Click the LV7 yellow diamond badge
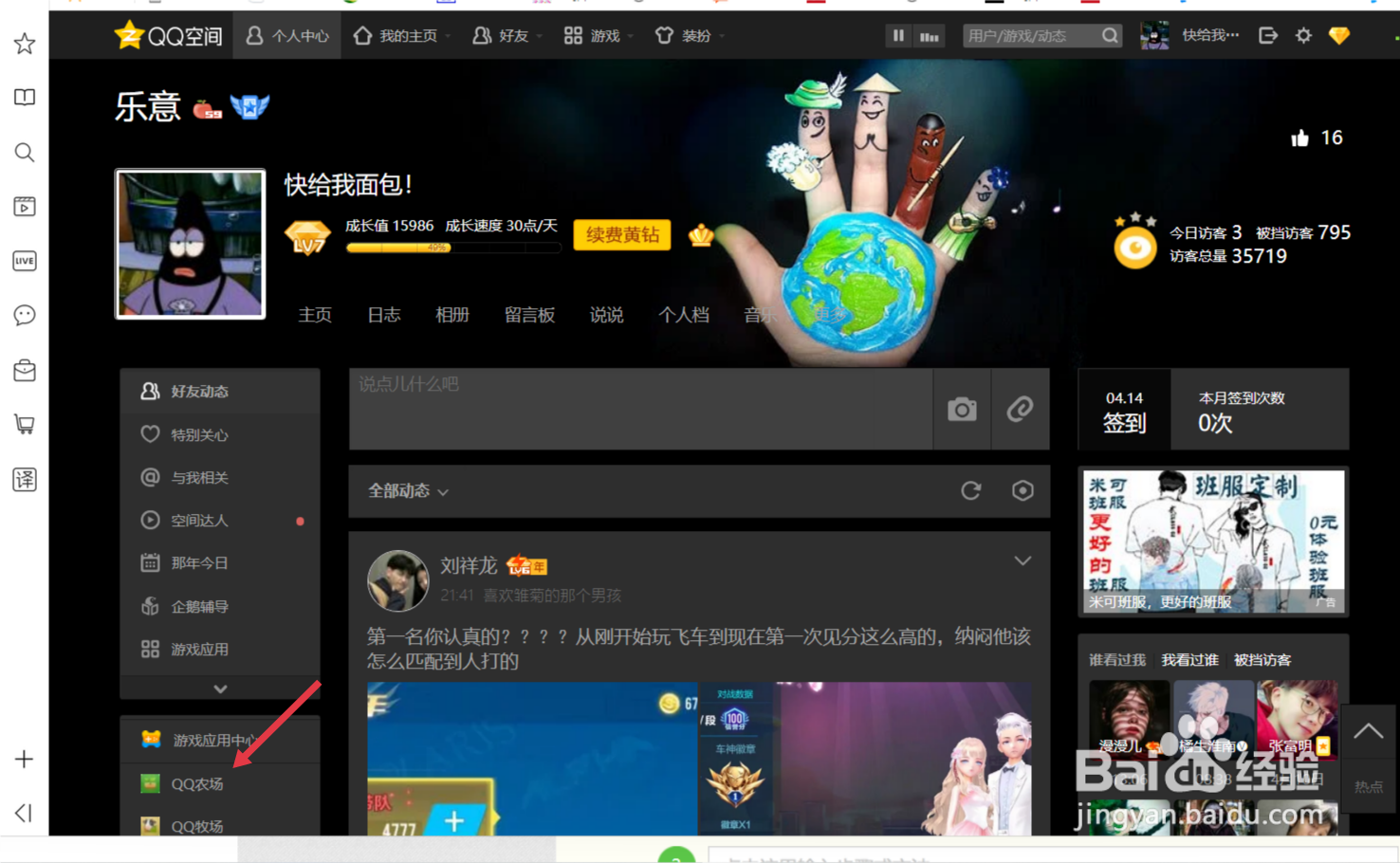This screenshot has width=1400, height=863. point(307,236)
